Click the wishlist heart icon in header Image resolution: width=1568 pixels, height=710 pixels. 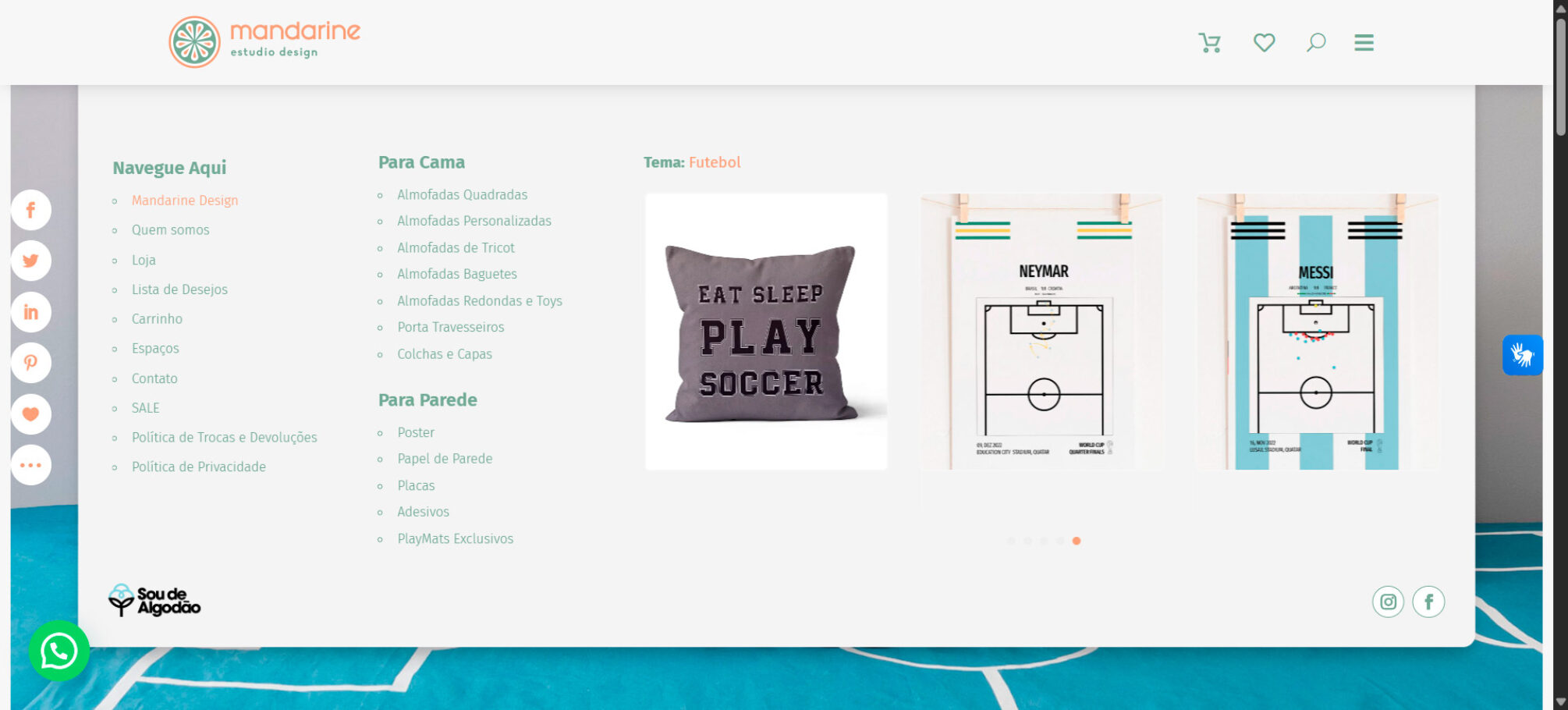coord(1264,43)
